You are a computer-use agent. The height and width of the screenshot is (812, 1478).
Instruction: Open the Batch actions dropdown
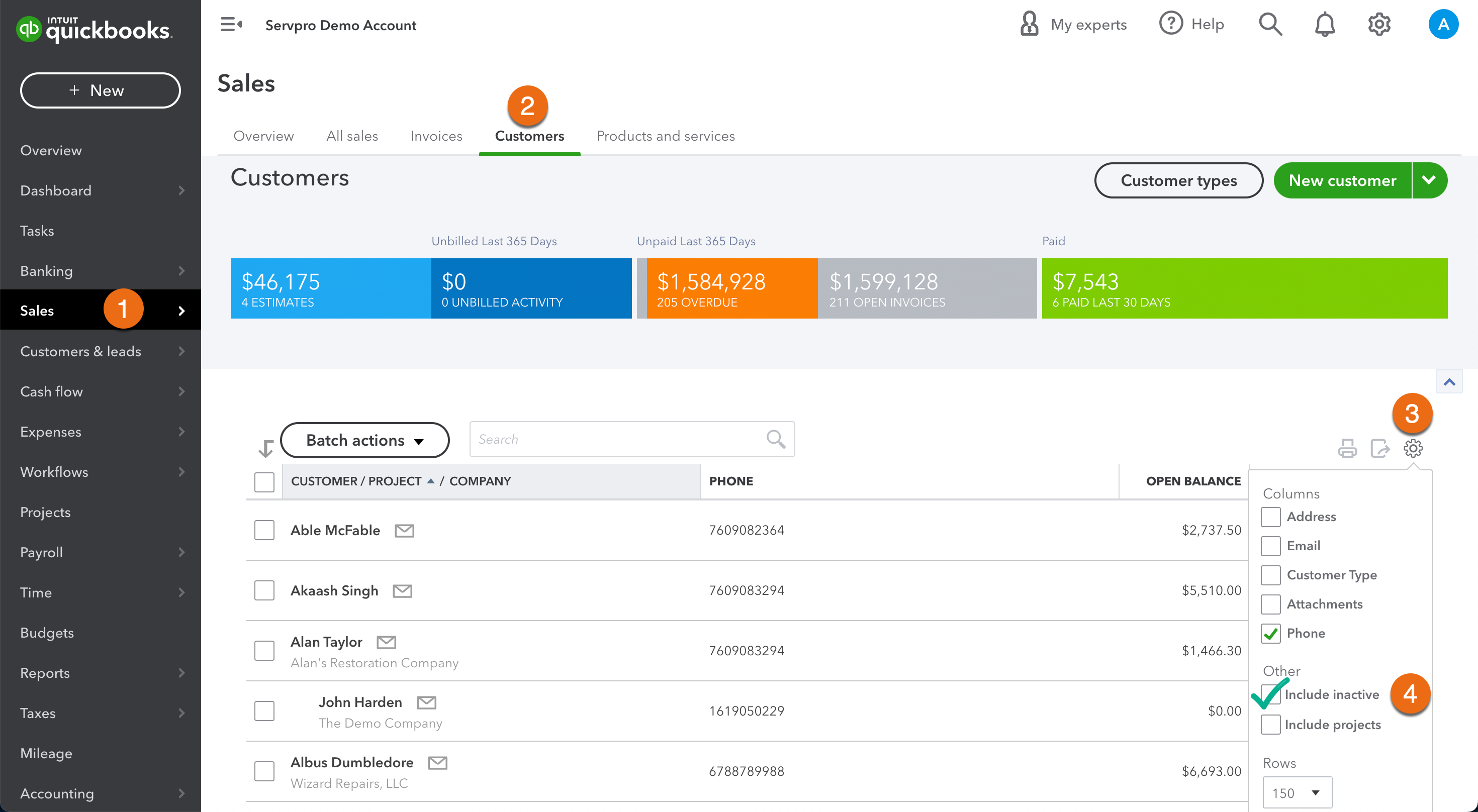point(364,440)
